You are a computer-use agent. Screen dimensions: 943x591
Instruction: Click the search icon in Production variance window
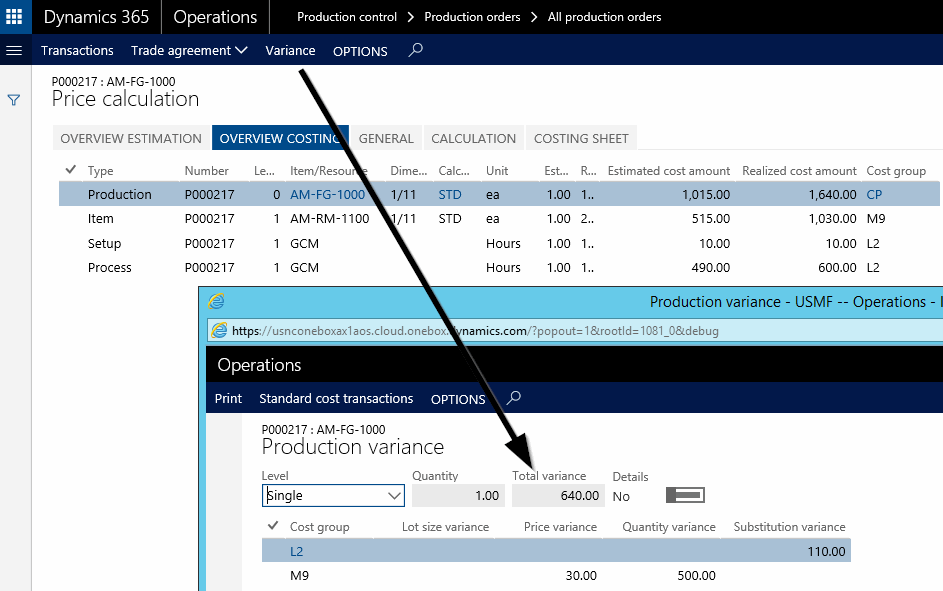514,398
